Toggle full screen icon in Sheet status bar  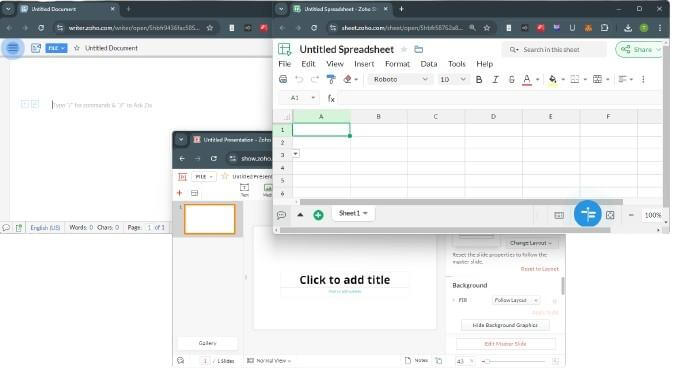click(610, 215)
